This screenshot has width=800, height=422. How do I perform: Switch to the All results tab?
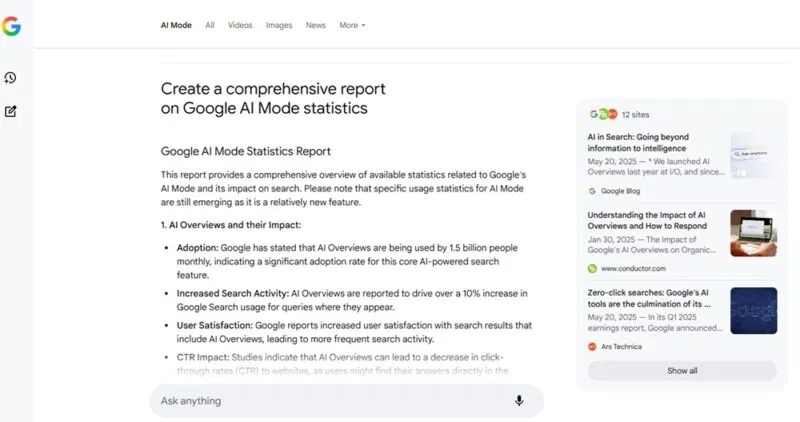(x=210, y=25)
